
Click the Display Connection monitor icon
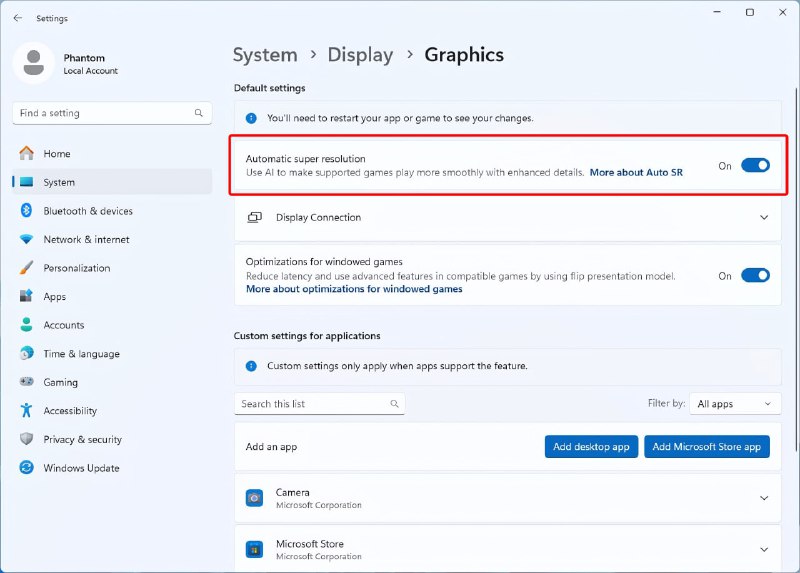(x=255, y=217)
